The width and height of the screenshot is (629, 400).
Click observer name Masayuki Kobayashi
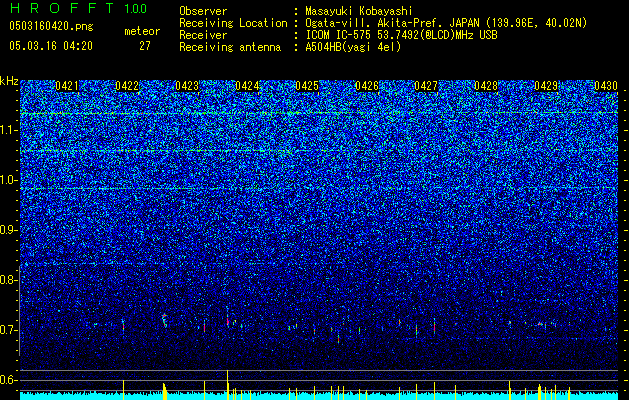click(x=359, y=11)
